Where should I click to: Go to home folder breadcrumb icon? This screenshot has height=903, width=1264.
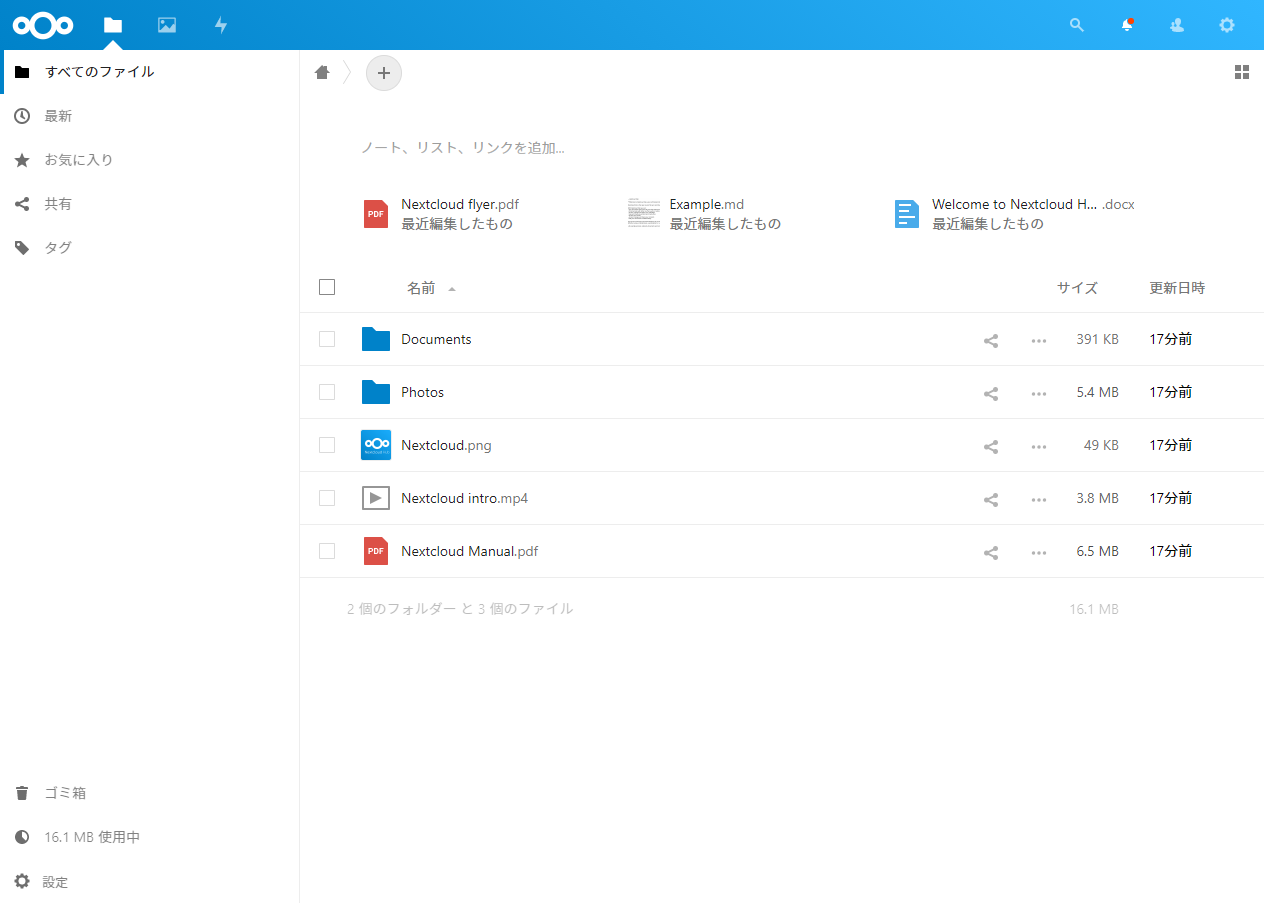[322, 72]
